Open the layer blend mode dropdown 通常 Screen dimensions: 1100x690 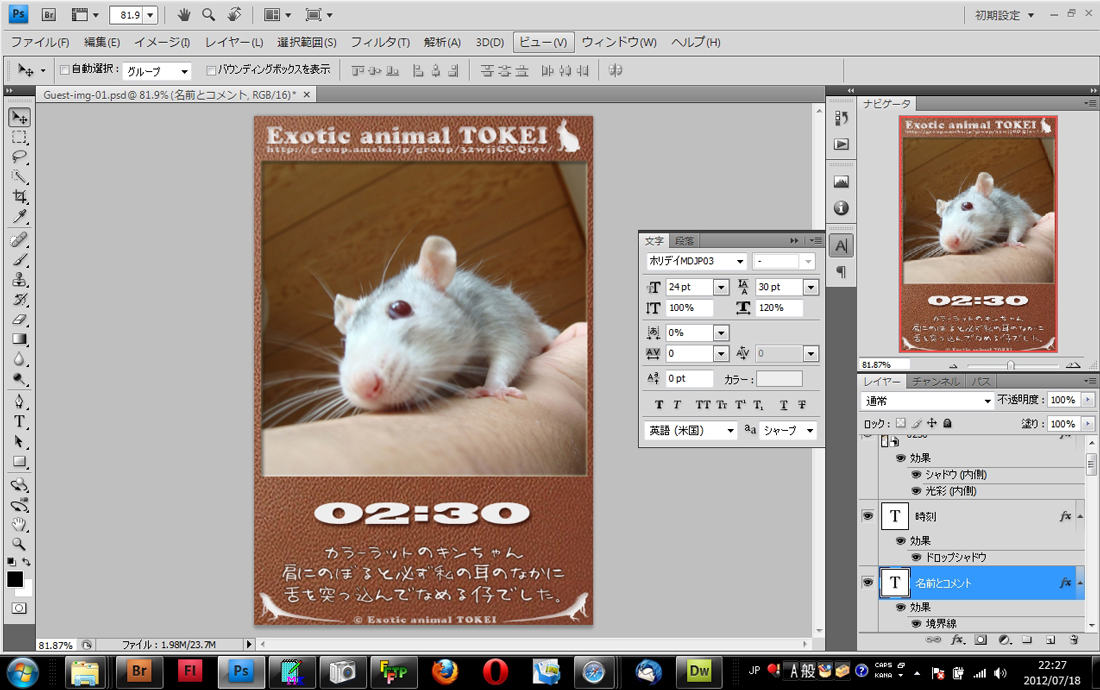927,400
